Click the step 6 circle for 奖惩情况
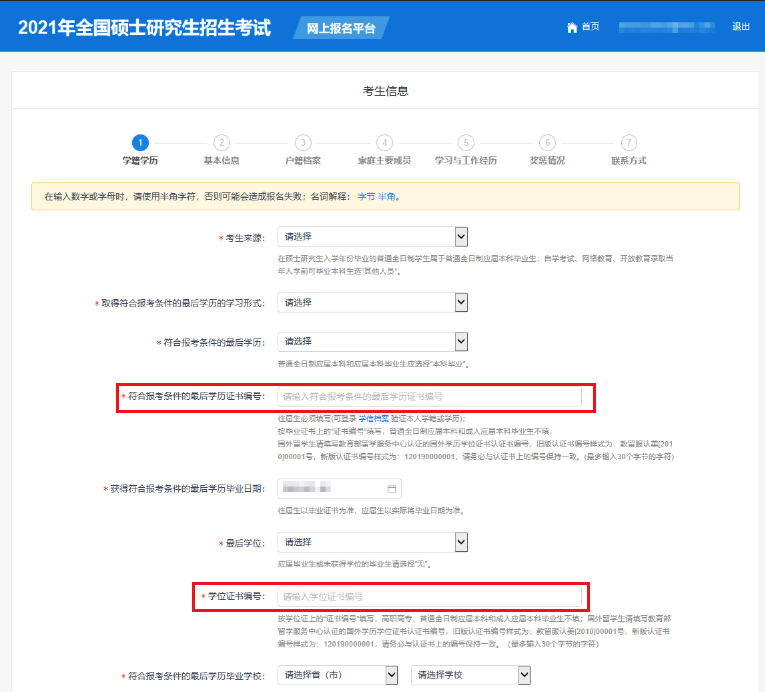This screenshot has width=765, height=692. tap(547, 143)
